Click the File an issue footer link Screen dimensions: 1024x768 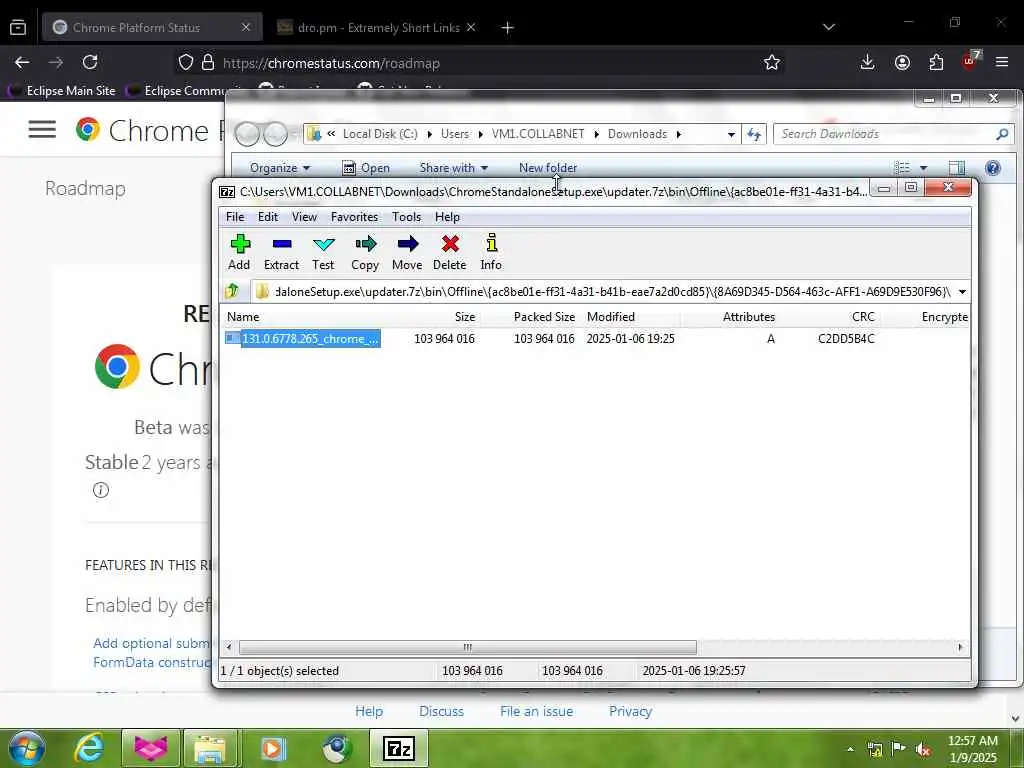536,711
